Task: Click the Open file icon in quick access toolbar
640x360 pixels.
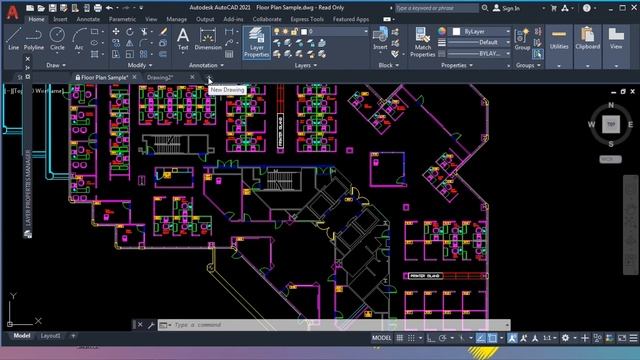Action: pyautogui.click(x=41, y=8)
